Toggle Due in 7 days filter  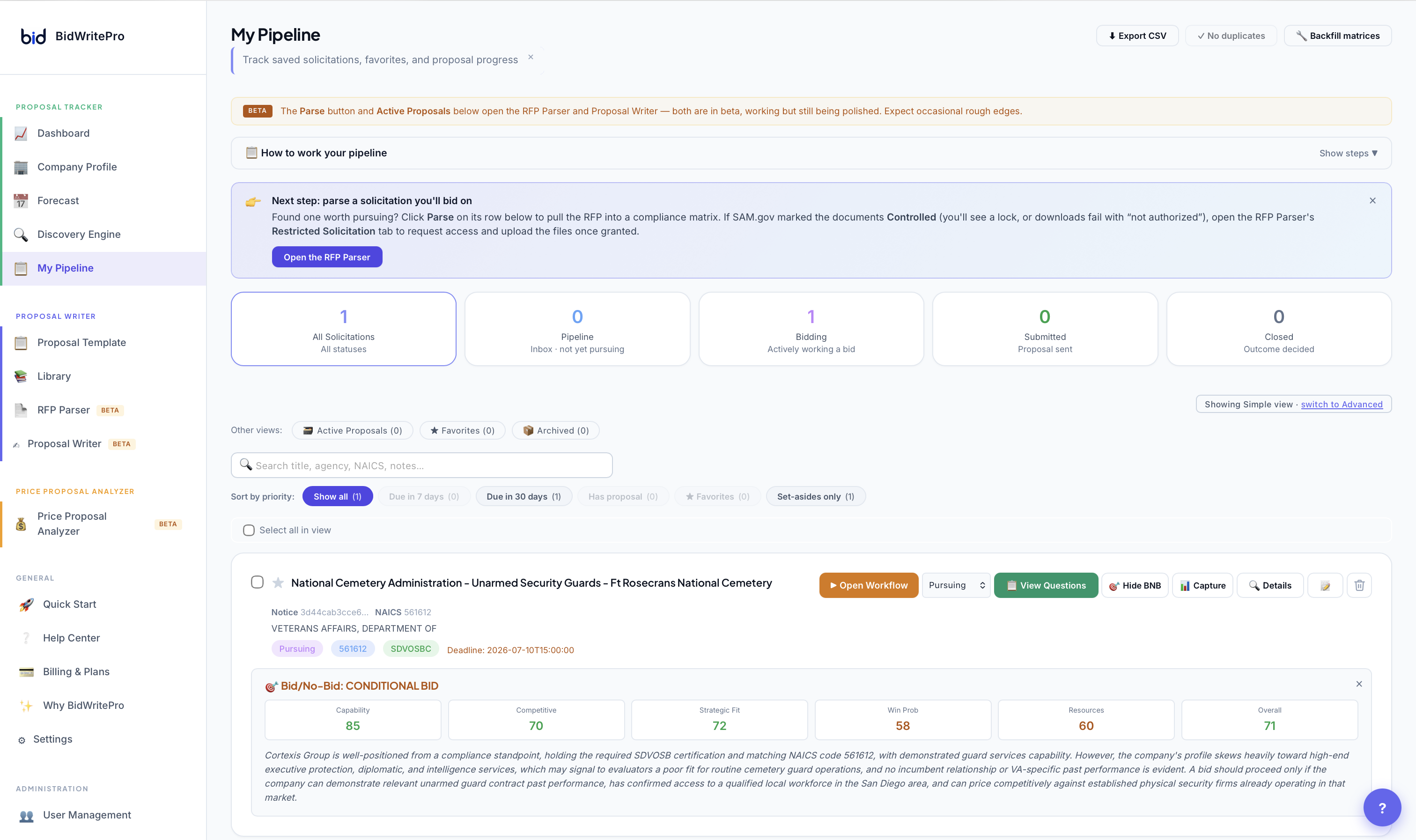point(424,496)
